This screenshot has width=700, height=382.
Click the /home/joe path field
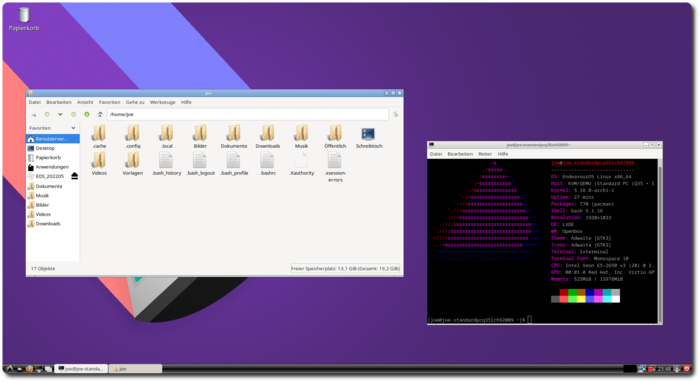tap(248, 115)
